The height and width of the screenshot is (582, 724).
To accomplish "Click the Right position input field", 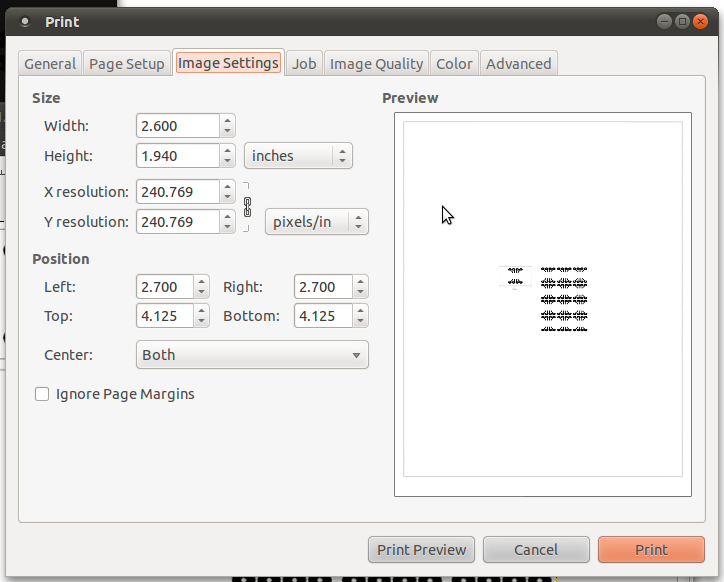I will coord(323,287).
